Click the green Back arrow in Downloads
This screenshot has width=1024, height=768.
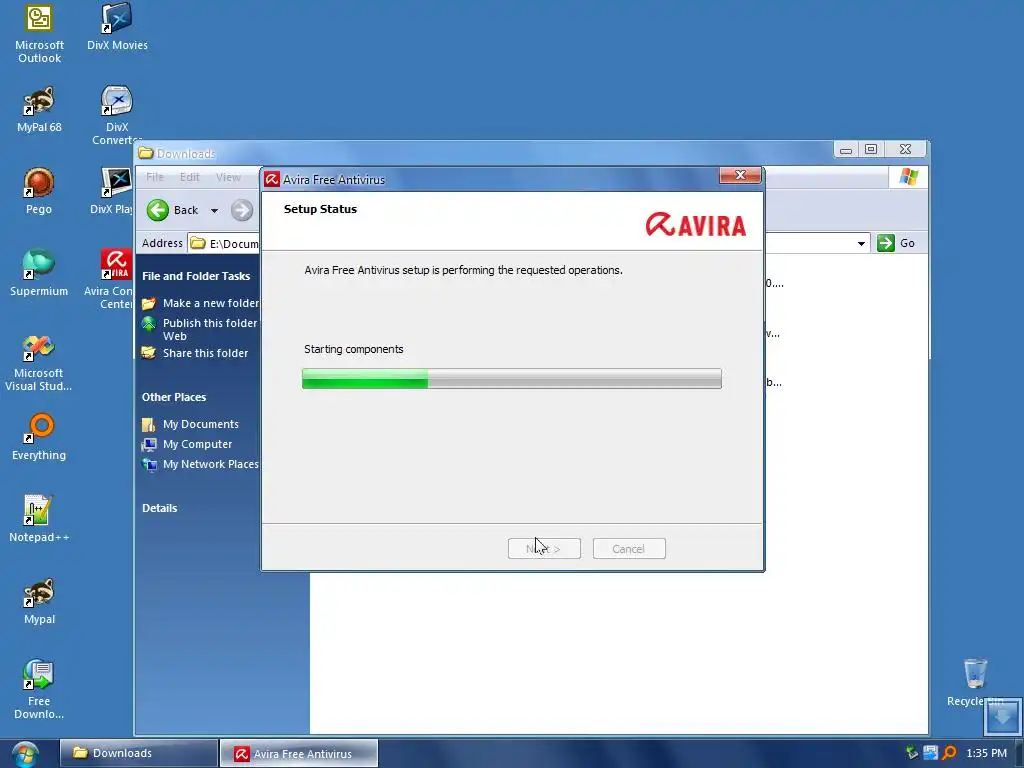coord(157,210)
